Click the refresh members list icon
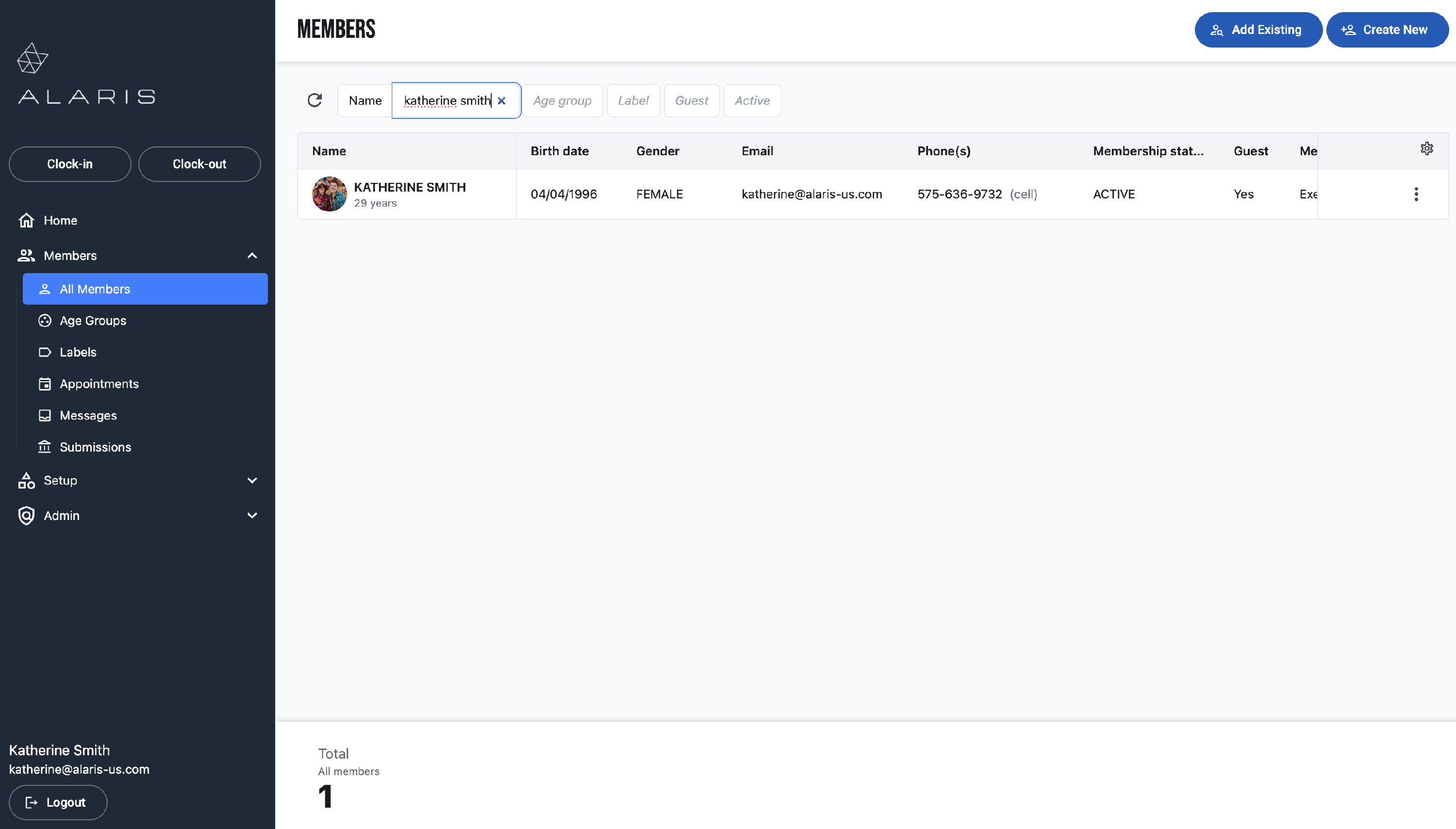1456x829 pixels. 314,100
